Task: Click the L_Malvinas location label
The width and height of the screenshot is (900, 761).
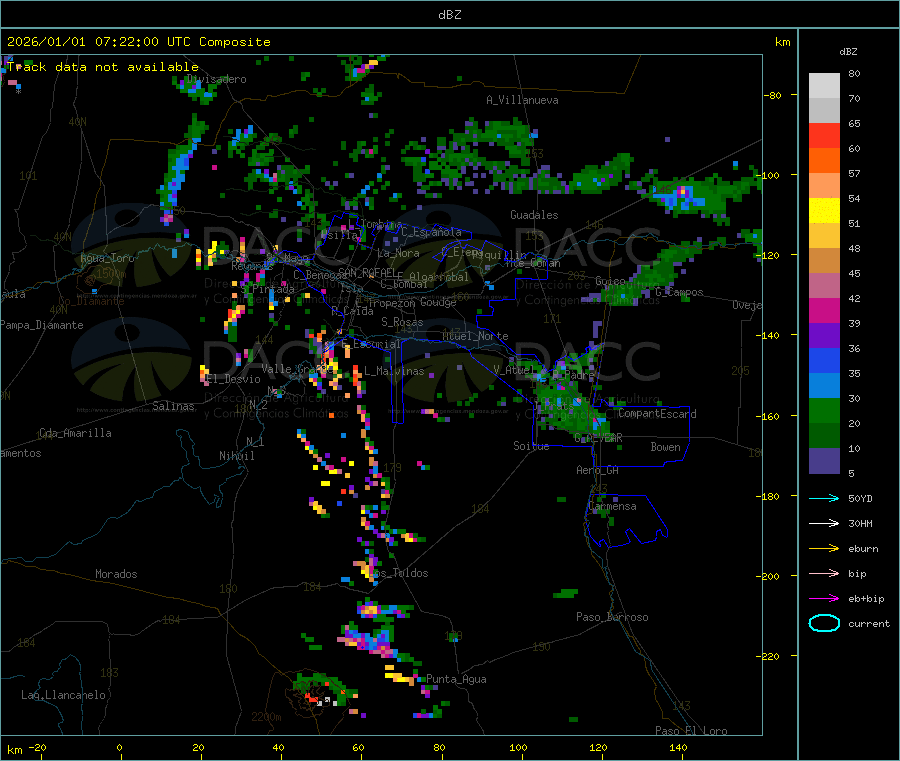Action: pos(394,371)
